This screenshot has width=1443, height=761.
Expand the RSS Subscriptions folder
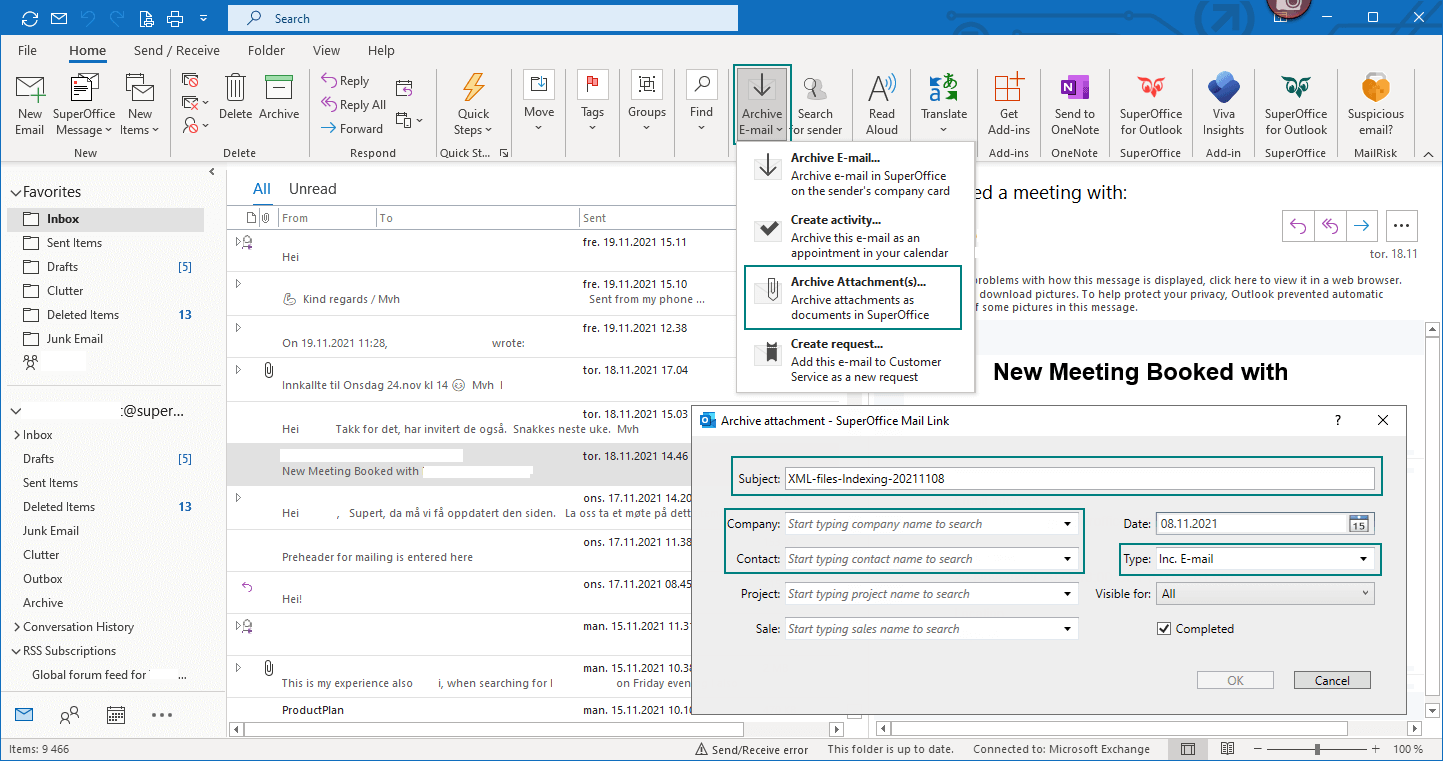tap(17, 651)
